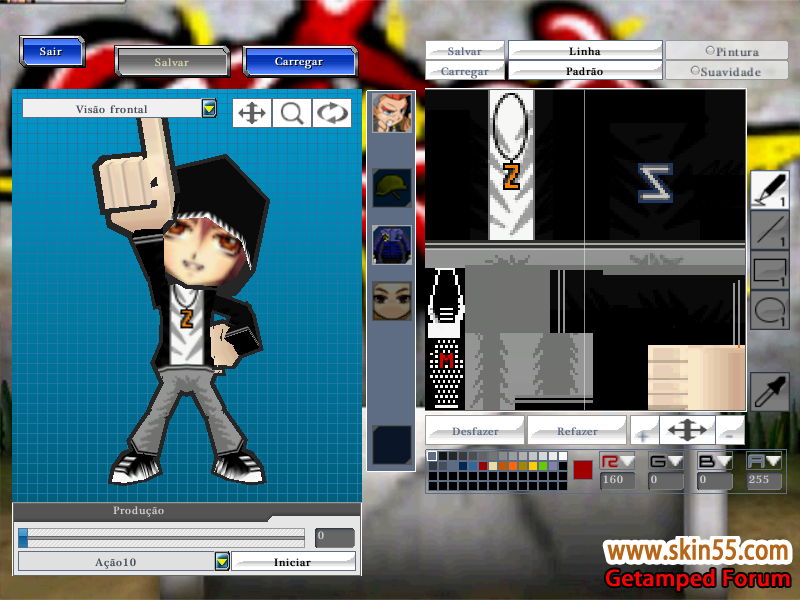The width and height of the screenshot is (800, 600).
Task: Click the magnifier zoom icon in preview
Action: click(x=292, y=113)
